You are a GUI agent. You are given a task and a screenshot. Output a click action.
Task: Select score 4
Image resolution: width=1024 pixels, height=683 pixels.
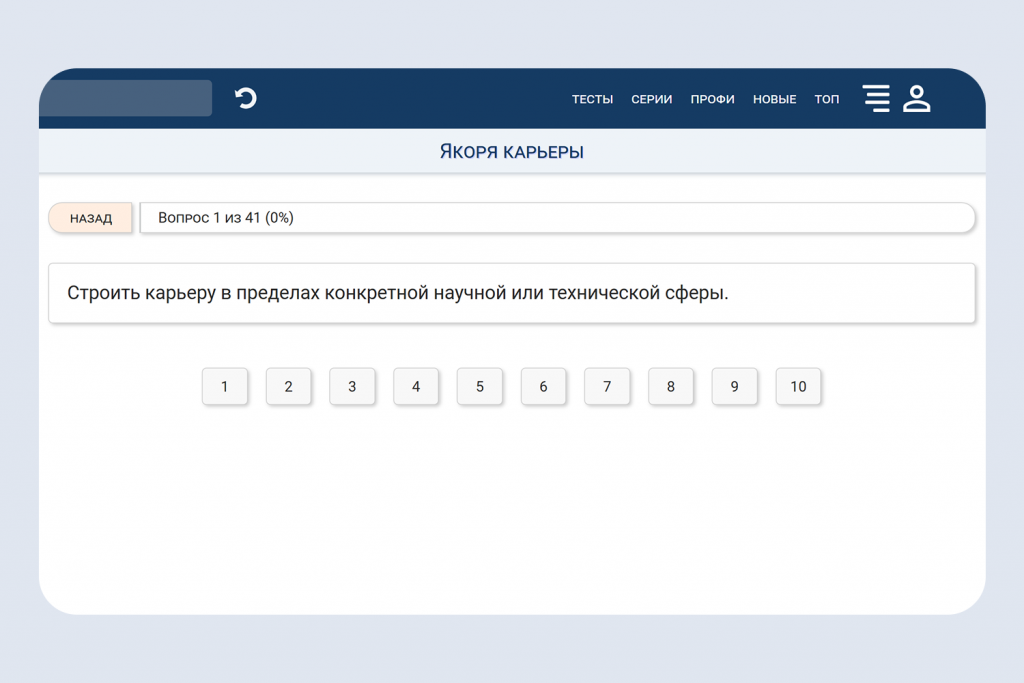(416, 387)
